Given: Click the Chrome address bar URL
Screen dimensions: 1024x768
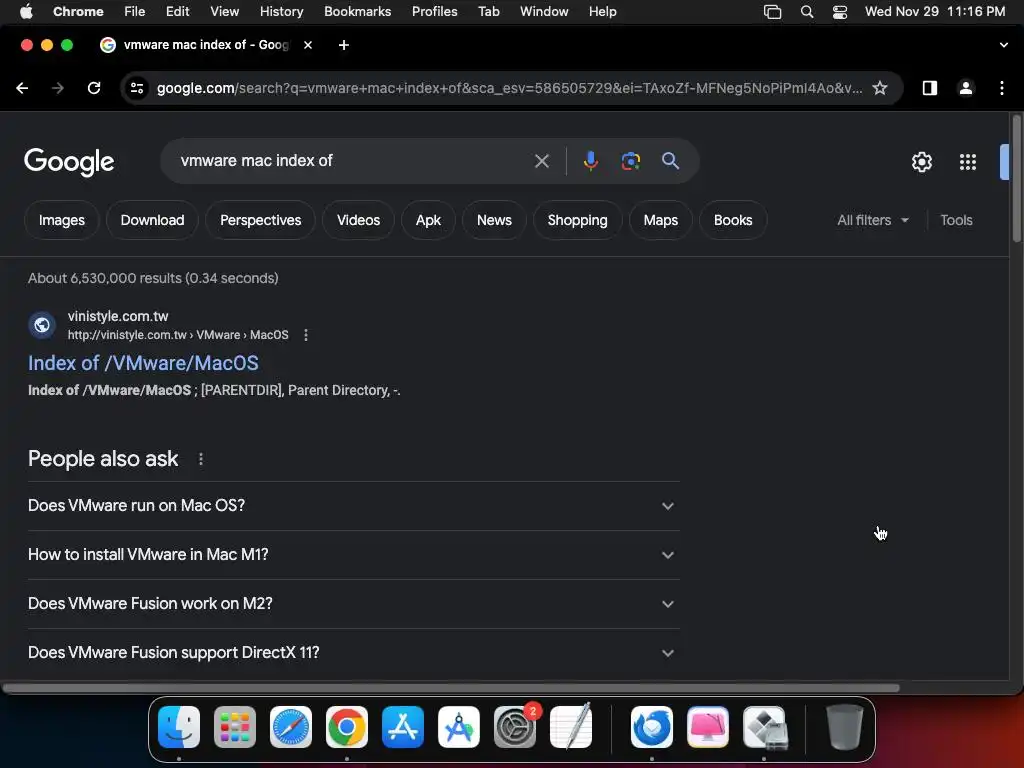Looking at the screenshot, I should [x=509, y=88].
